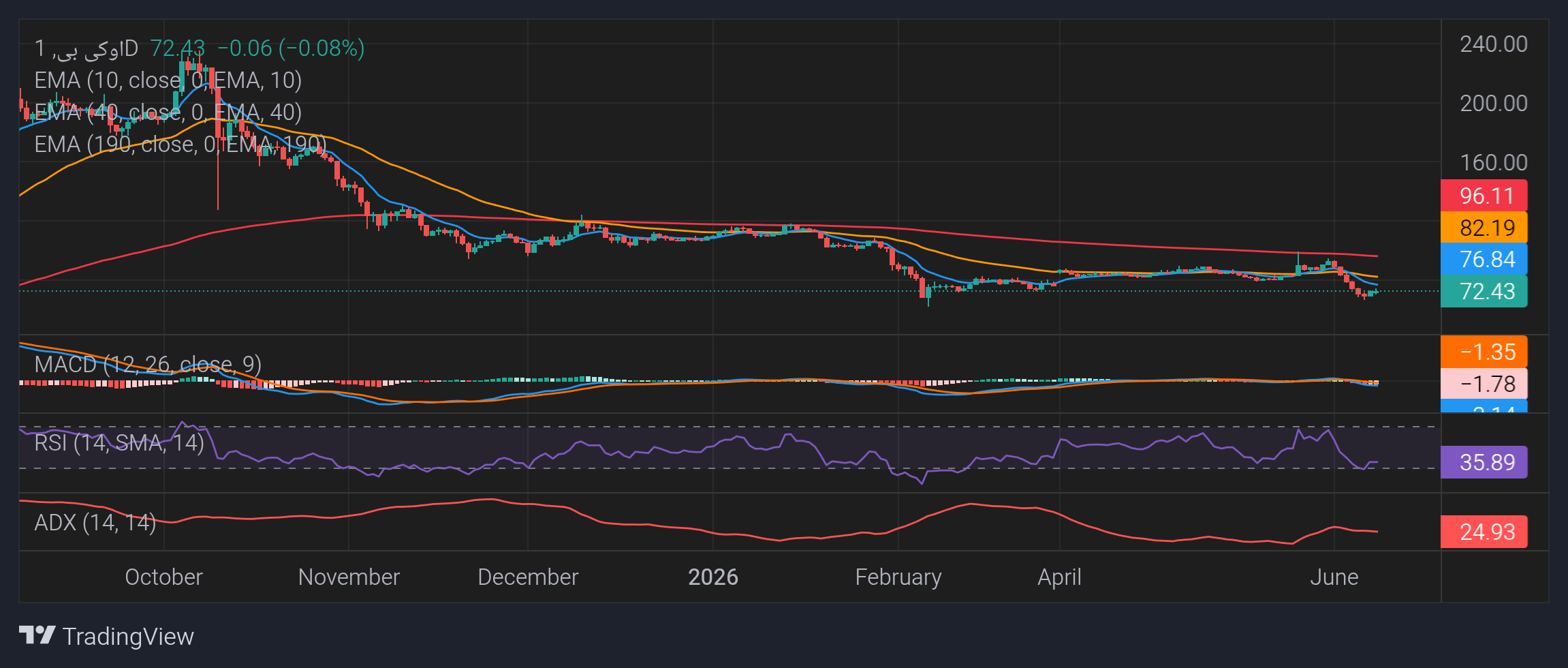Click the blue 76.84 price label
The width and height of the screenshot is (1568, 668).
coord(1484,260)
